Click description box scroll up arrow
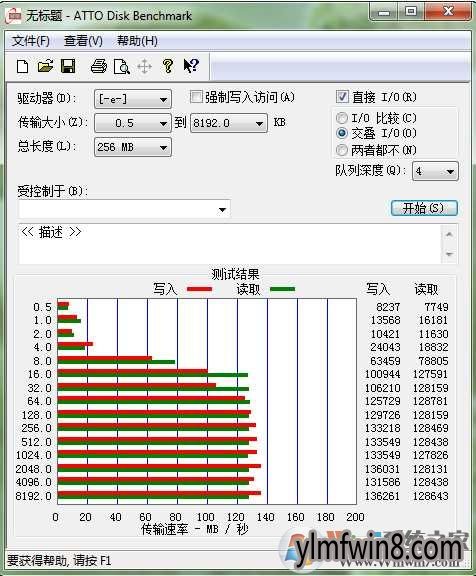 [x=449, y=234]
